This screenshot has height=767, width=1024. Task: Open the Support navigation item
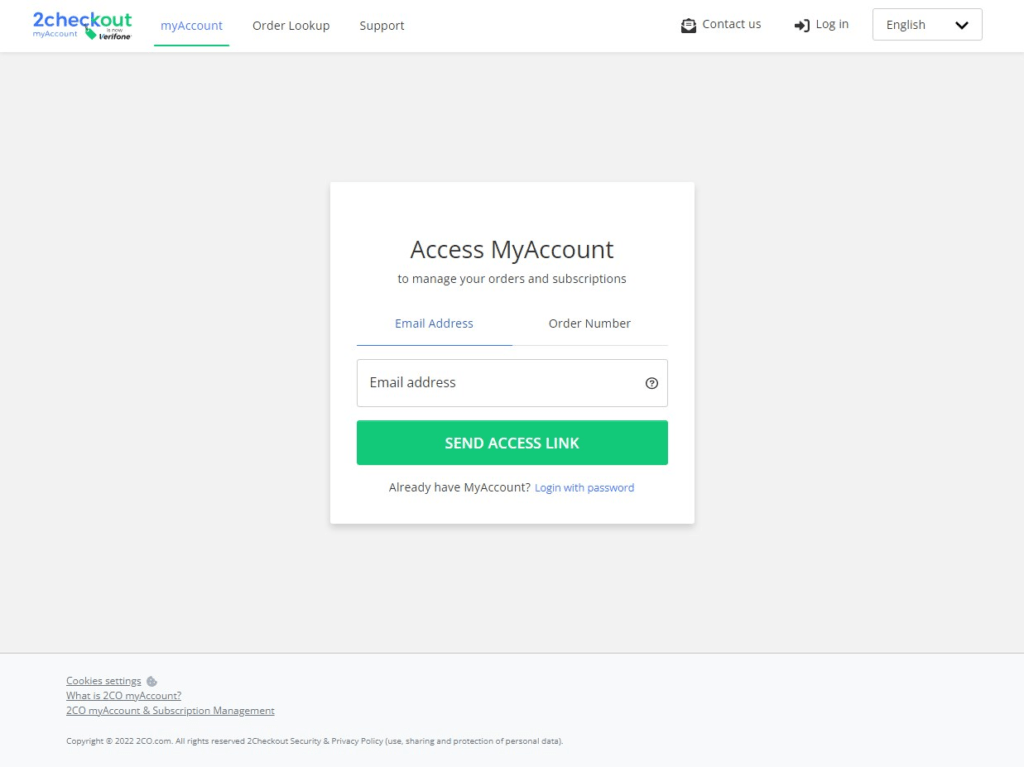(x=381, y=25)
